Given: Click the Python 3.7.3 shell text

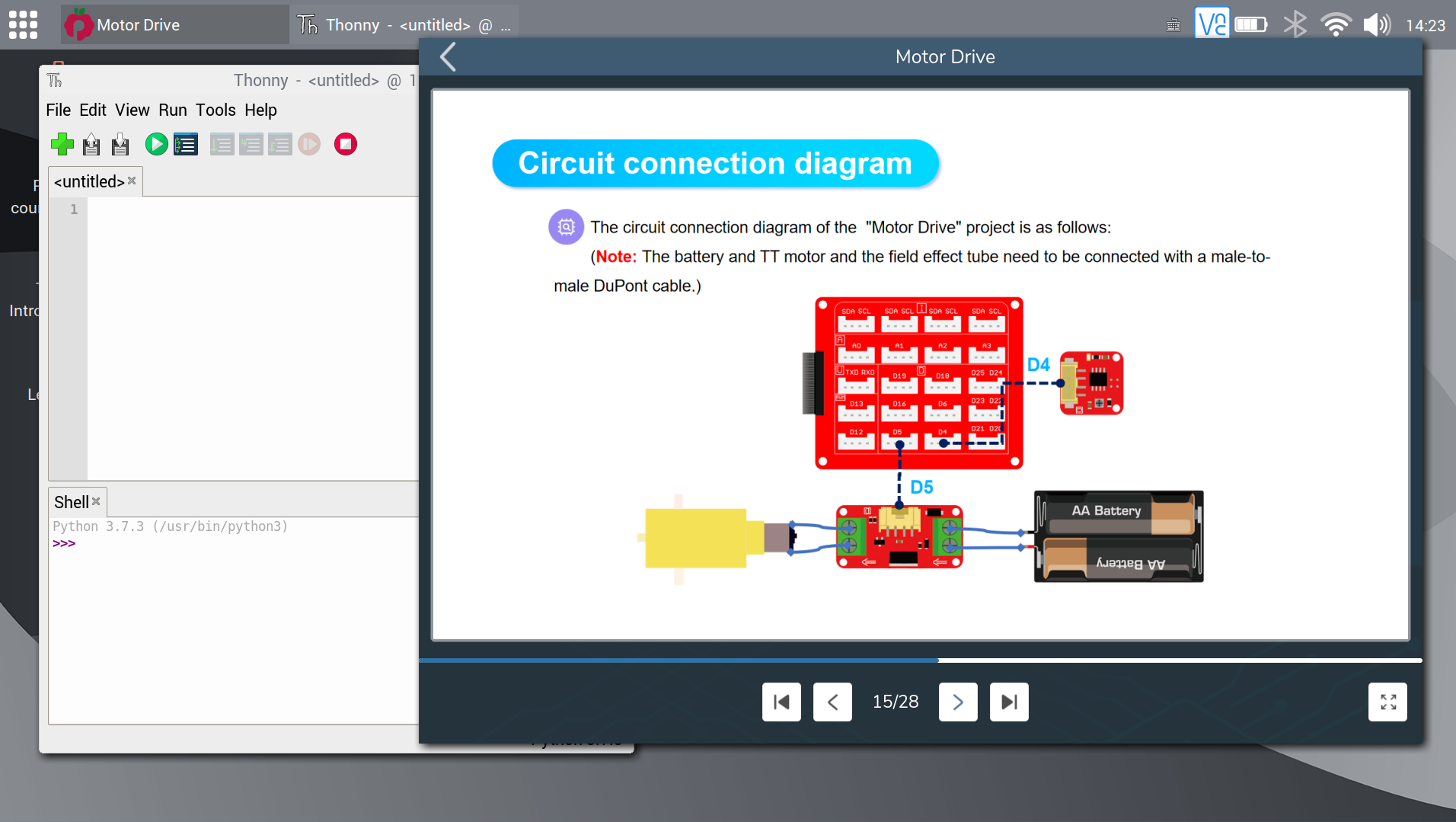Looking at the screenshot, I should [171, 526].
